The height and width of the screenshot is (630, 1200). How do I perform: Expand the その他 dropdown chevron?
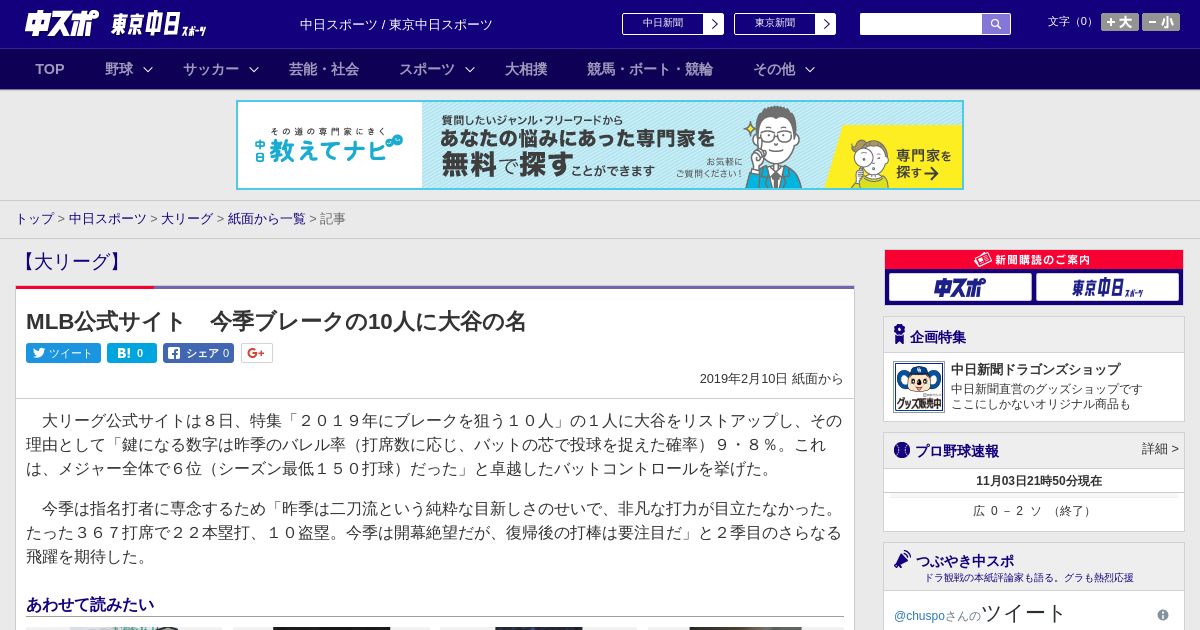[810, 69]
